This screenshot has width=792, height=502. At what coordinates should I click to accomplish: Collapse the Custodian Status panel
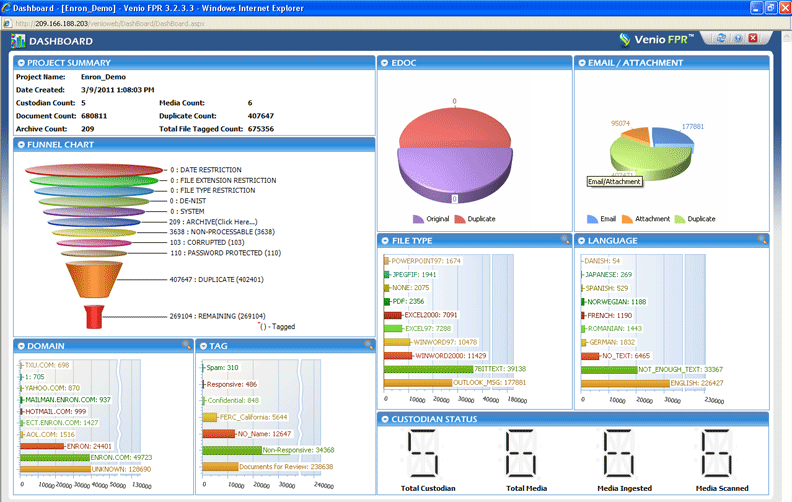coord(385,419)
